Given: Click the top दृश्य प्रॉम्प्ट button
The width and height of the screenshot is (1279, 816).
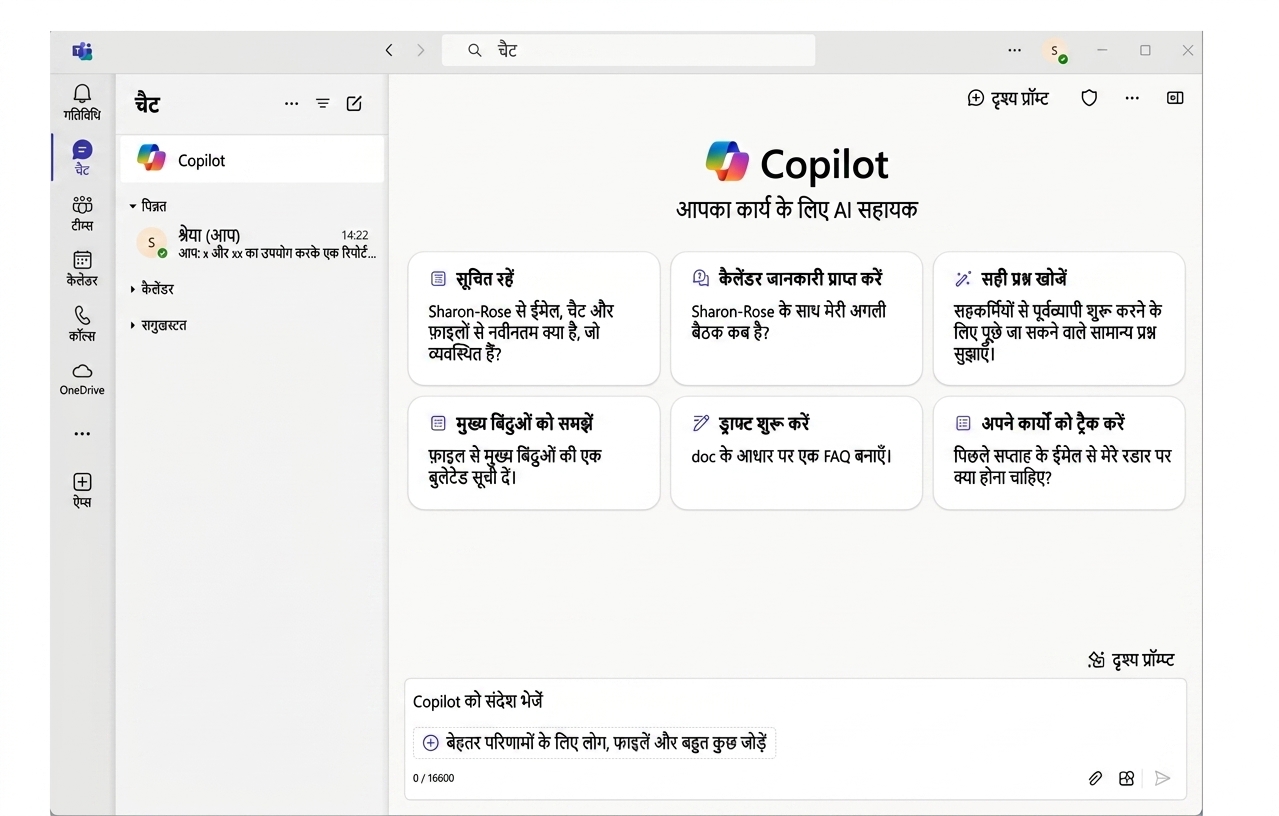Looking at the screenshot, I should (1008, 98).
